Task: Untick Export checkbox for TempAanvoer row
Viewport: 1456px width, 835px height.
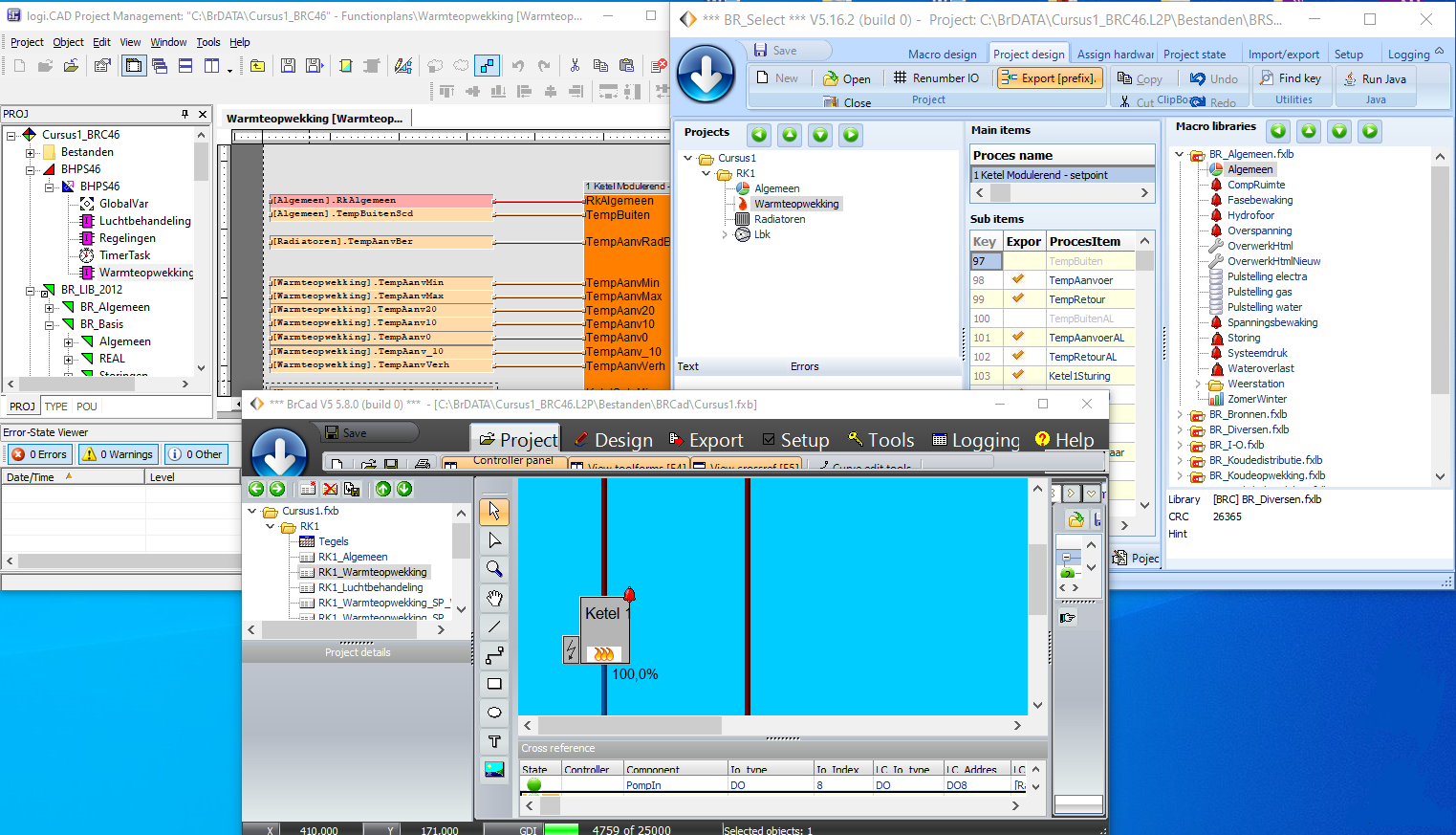Action: [x=1018, y=280]
